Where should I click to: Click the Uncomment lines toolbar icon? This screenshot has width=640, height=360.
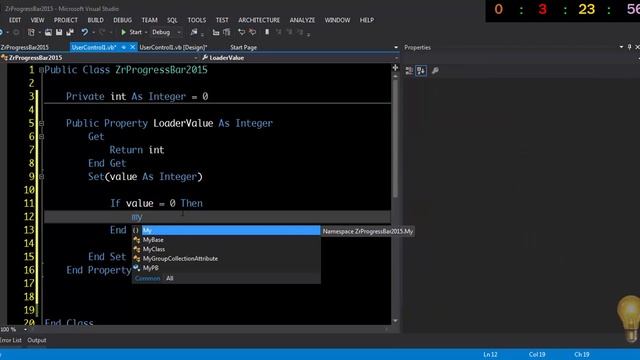(227, 32)
